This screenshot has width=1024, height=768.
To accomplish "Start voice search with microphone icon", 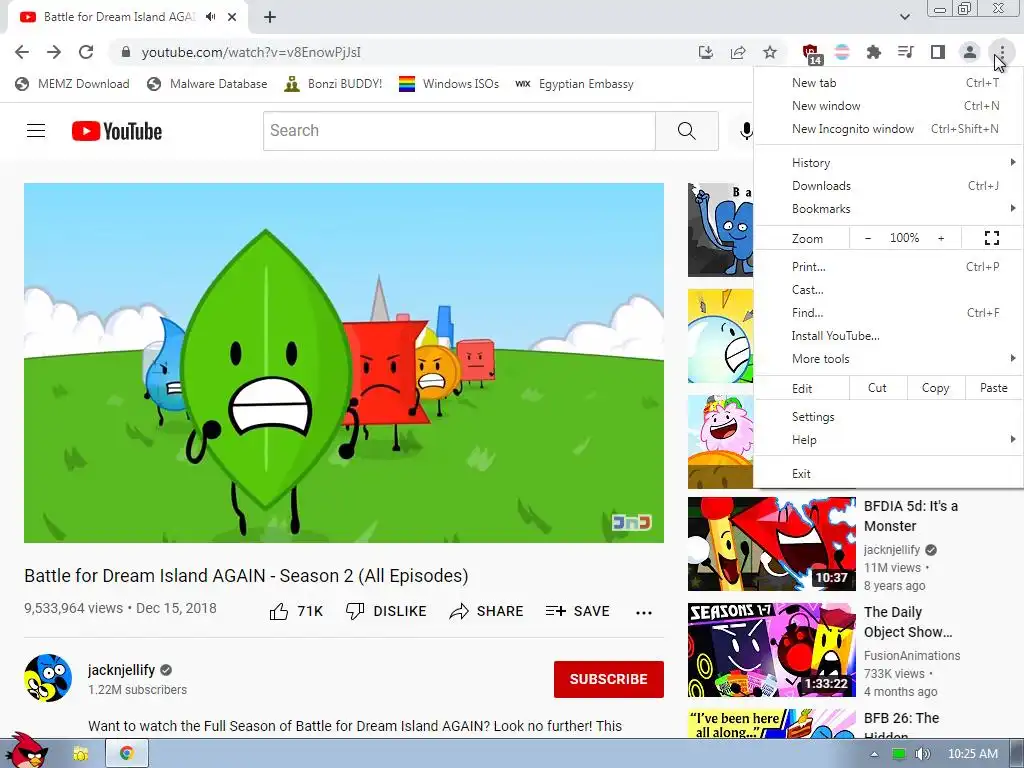I will coord(746,131).
